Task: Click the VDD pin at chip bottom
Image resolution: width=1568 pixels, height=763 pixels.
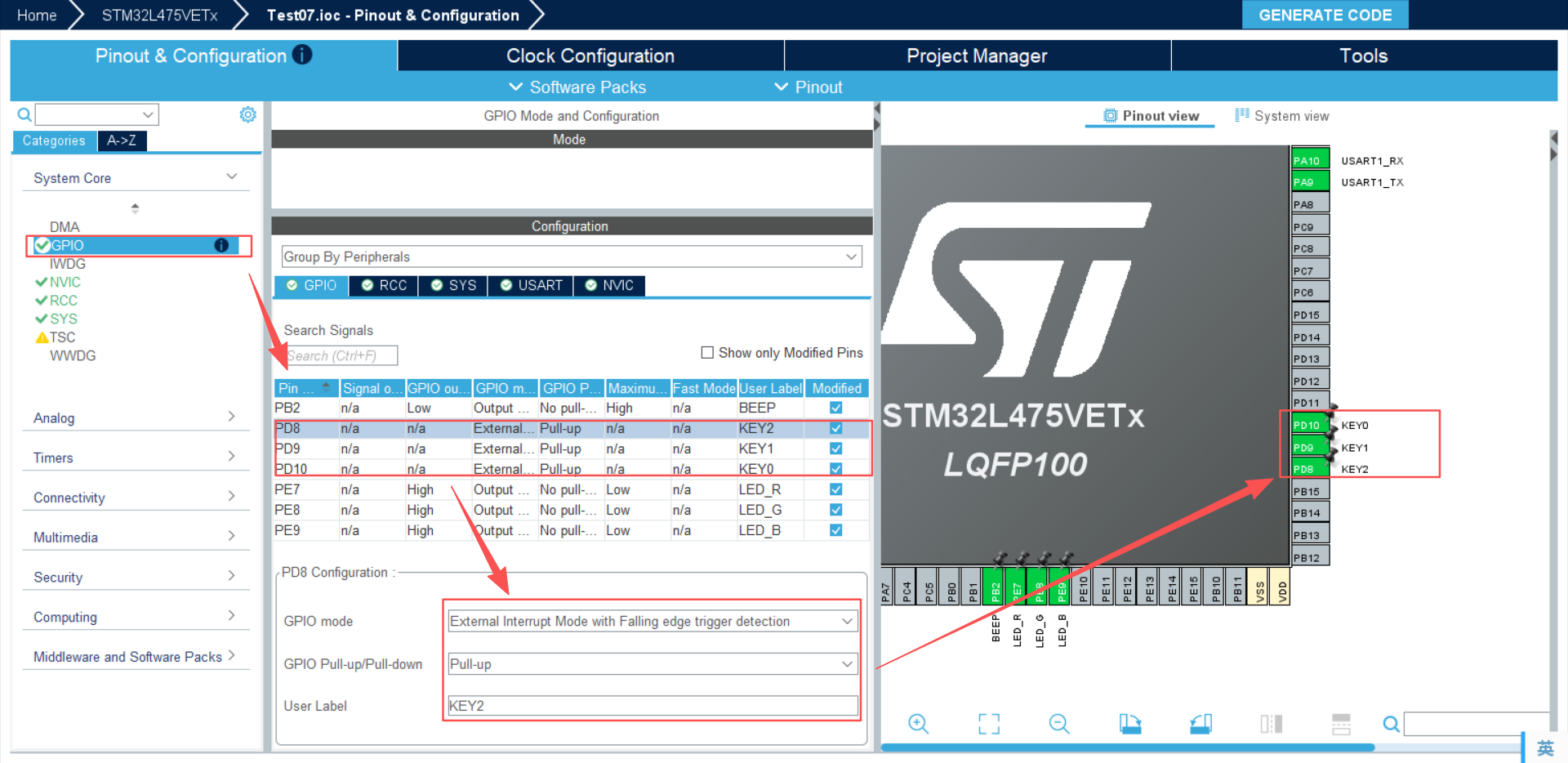Action: click(x=1281, y=587)
